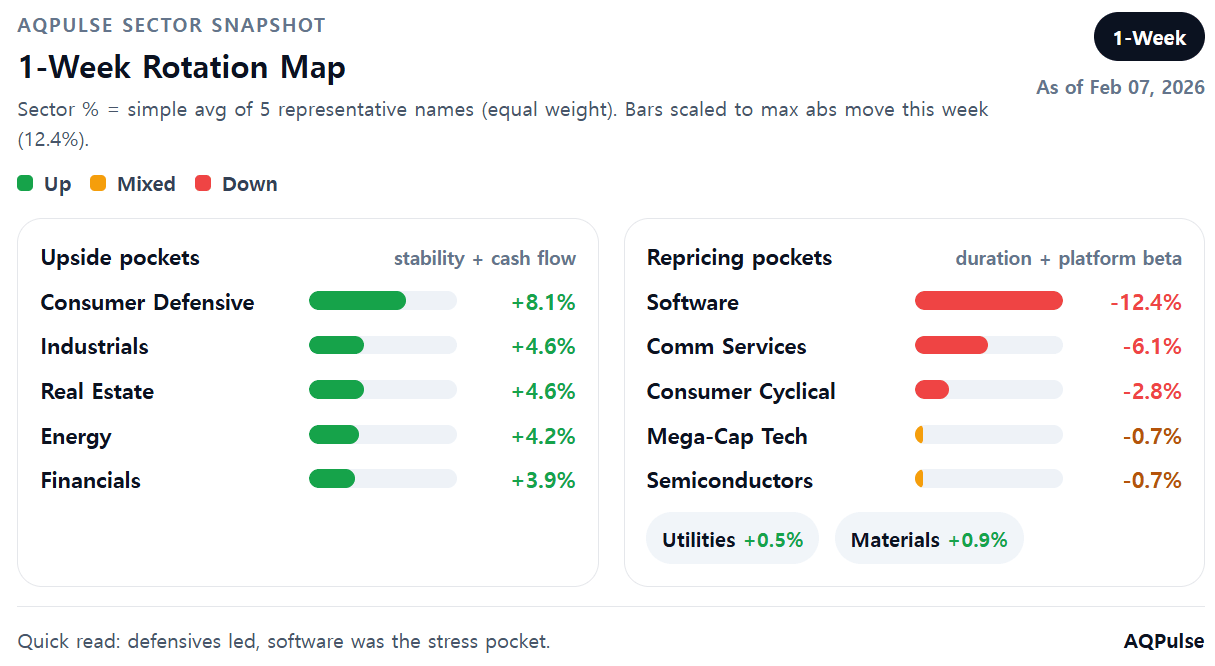The height and width of the screenshot is (666, 1215).
Task: Select the orange Mixed legend swatch
Action: click(x=98, y=184)
